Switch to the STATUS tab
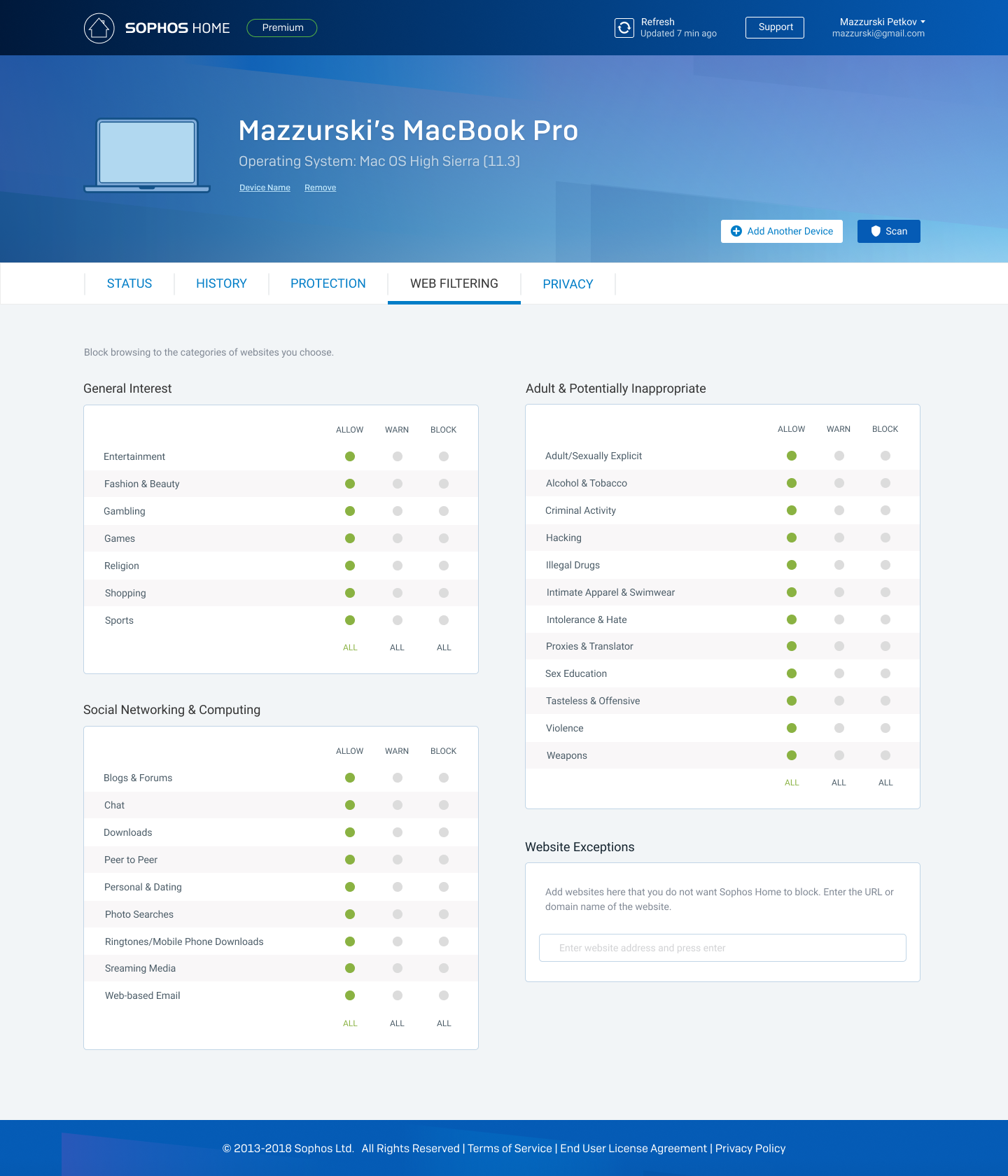The width and height of the screenshot is (1008, 1176). [129, 283]
